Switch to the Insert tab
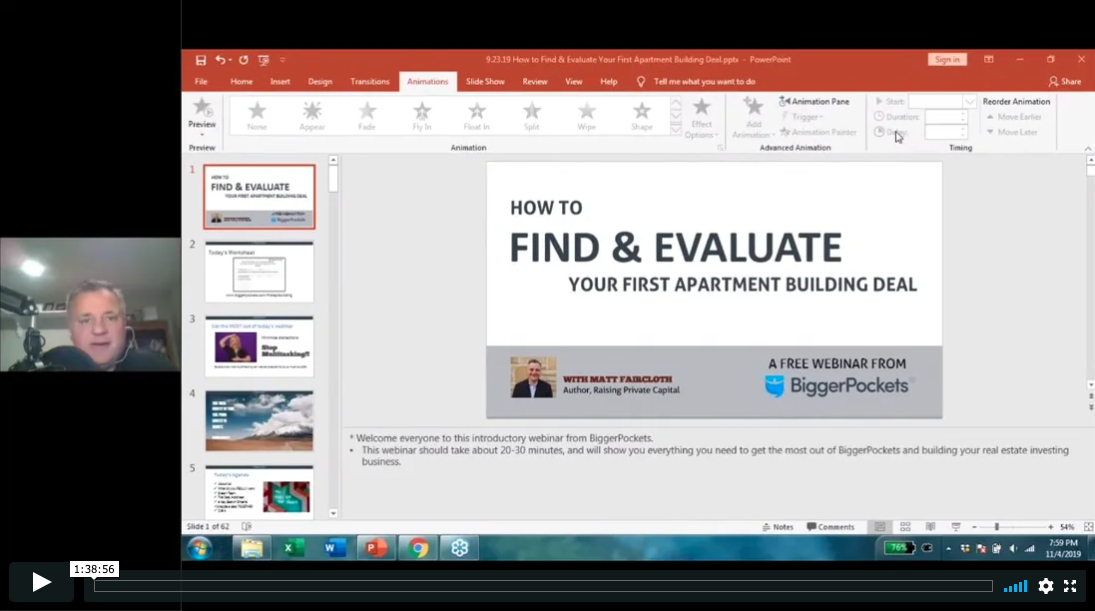Viewport: 1095px width, 611px height. coord(280,82)
